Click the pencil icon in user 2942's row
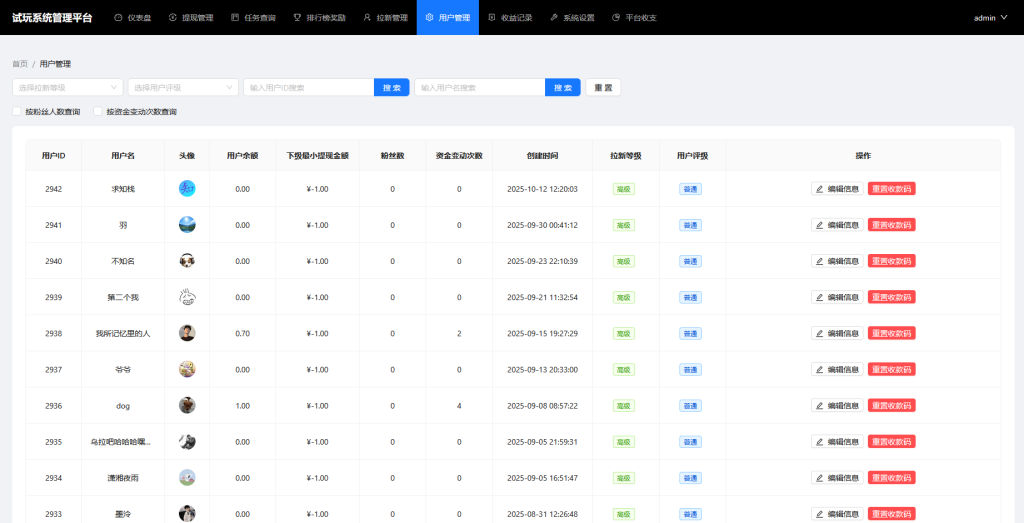 (820, 189)
